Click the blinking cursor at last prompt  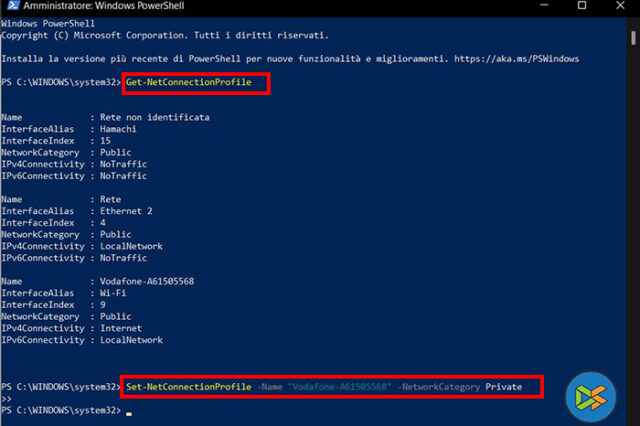click(x=129, y=411)
